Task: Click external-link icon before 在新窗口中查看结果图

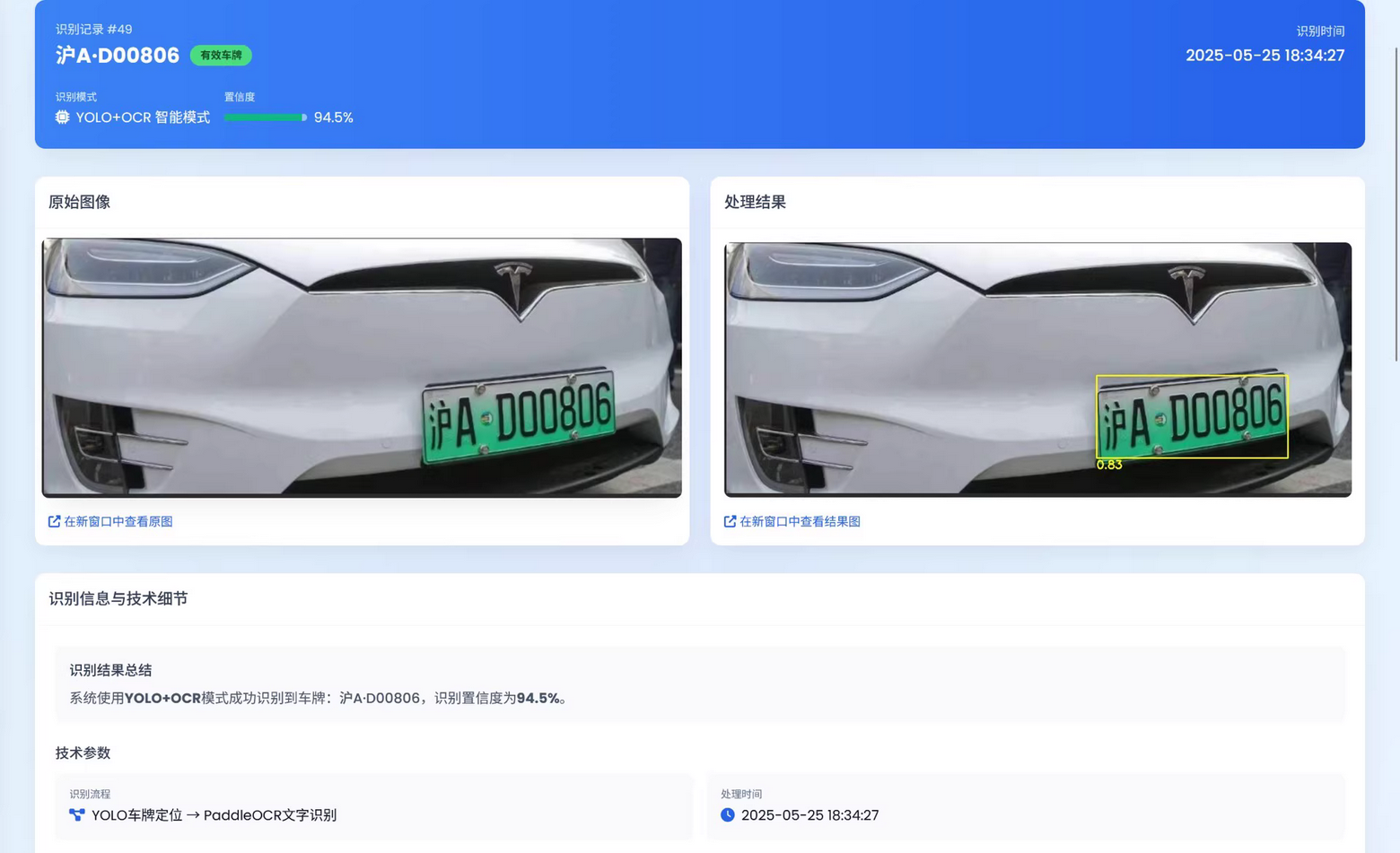Action: (x=730, y=521)
